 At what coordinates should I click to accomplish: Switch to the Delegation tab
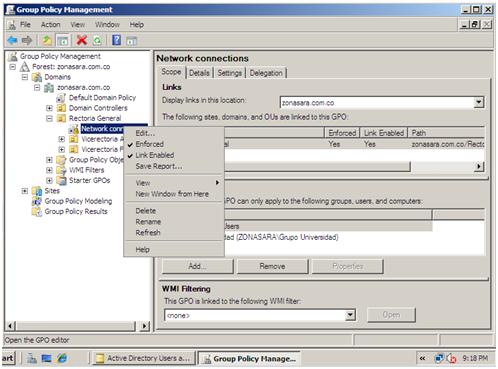(266, 73)
